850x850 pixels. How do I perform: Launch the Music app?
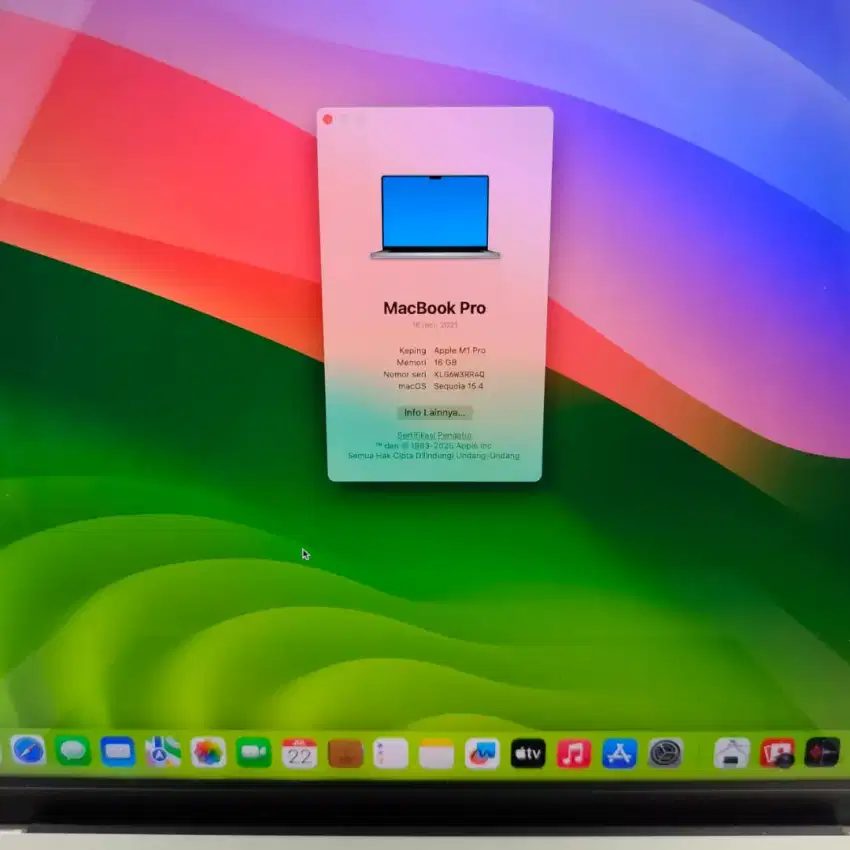574,754
